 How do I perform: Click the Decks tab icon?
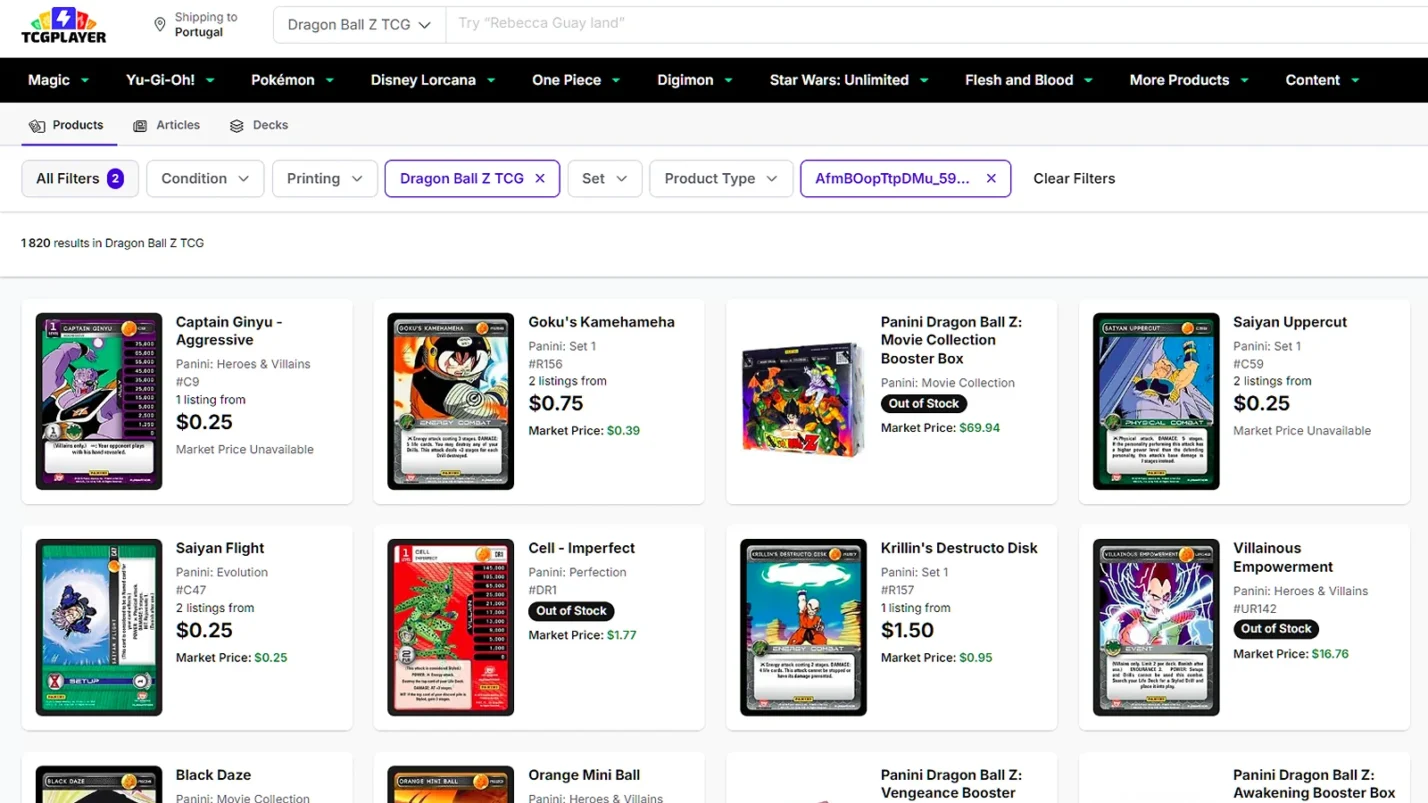pyautogui.click(x=237, y=126)
